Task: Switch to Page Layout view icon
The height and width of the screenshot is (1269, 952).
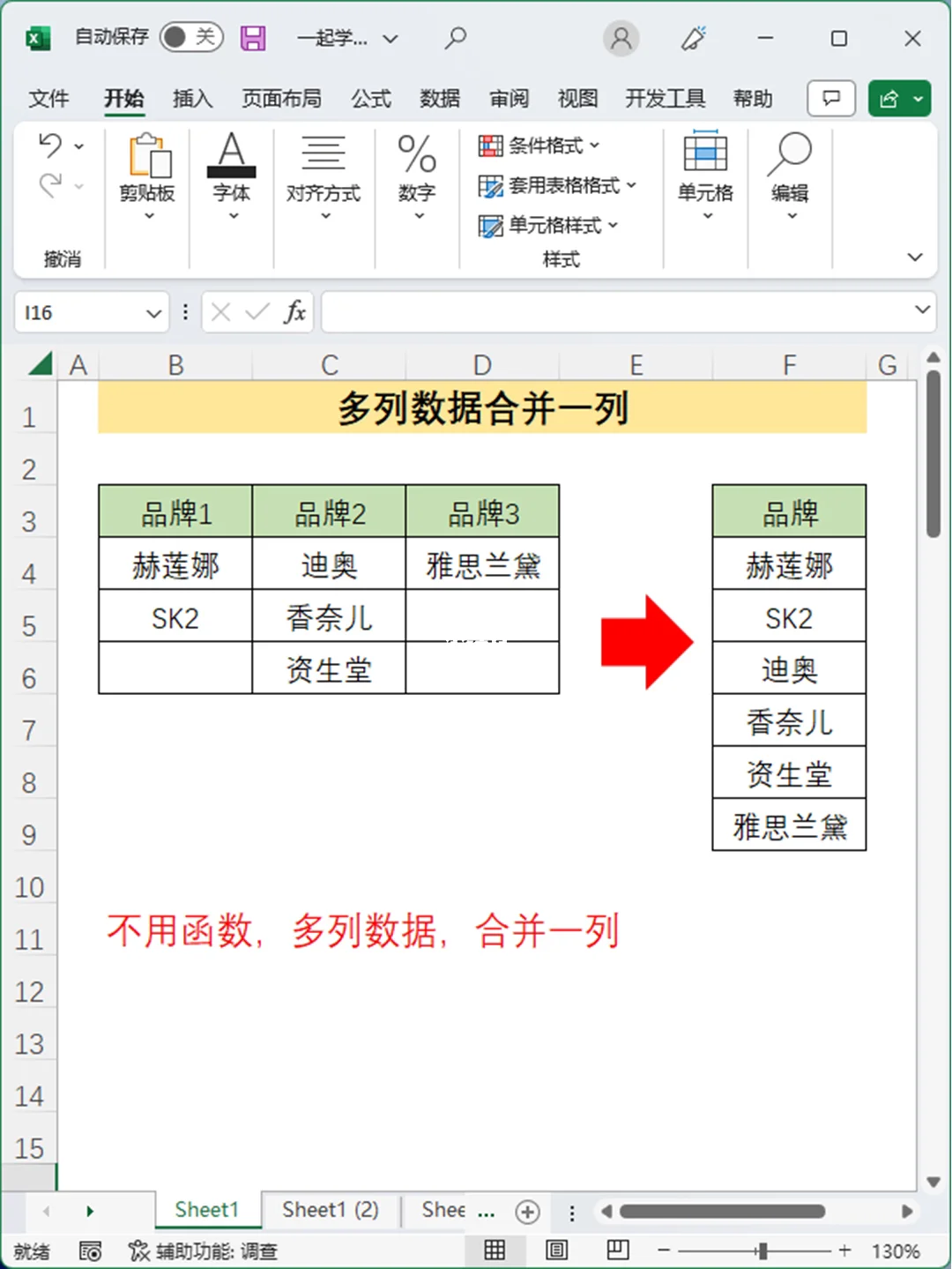Action: tap(556, 1250)
